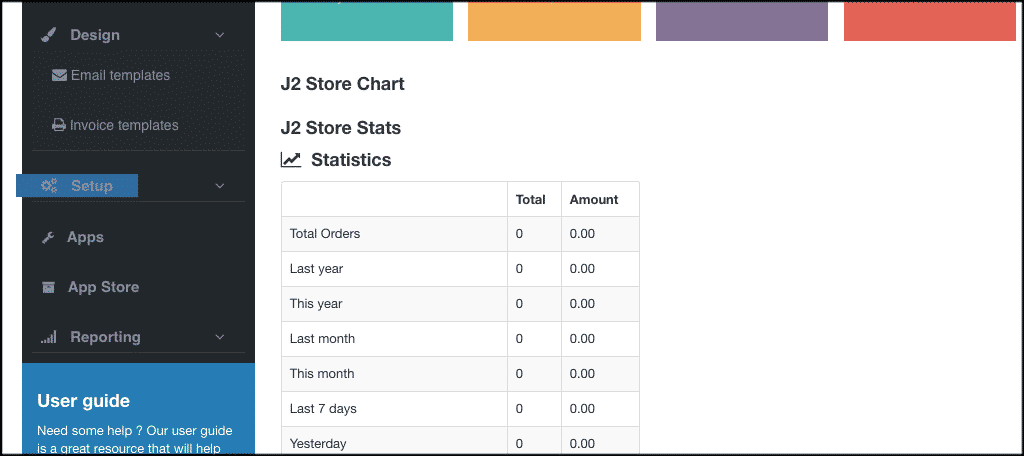
Task: Collapse the Design menu chevron
Action: coord(220,35)
